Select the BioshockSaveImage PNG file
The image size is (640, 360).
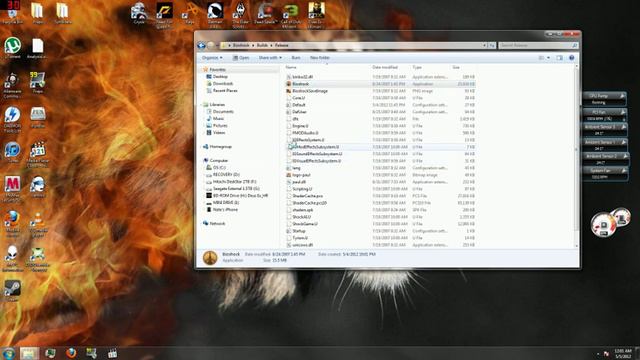(380, 91)
